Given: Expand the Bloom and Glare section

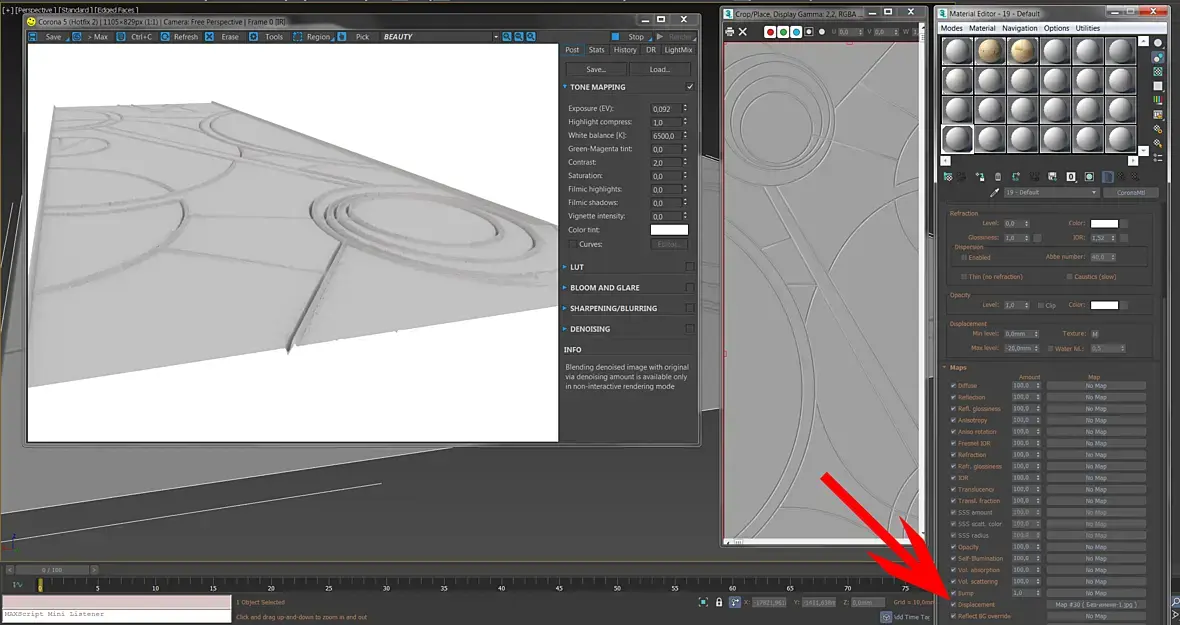Looking at the screenshot, I should pos(604,288).
